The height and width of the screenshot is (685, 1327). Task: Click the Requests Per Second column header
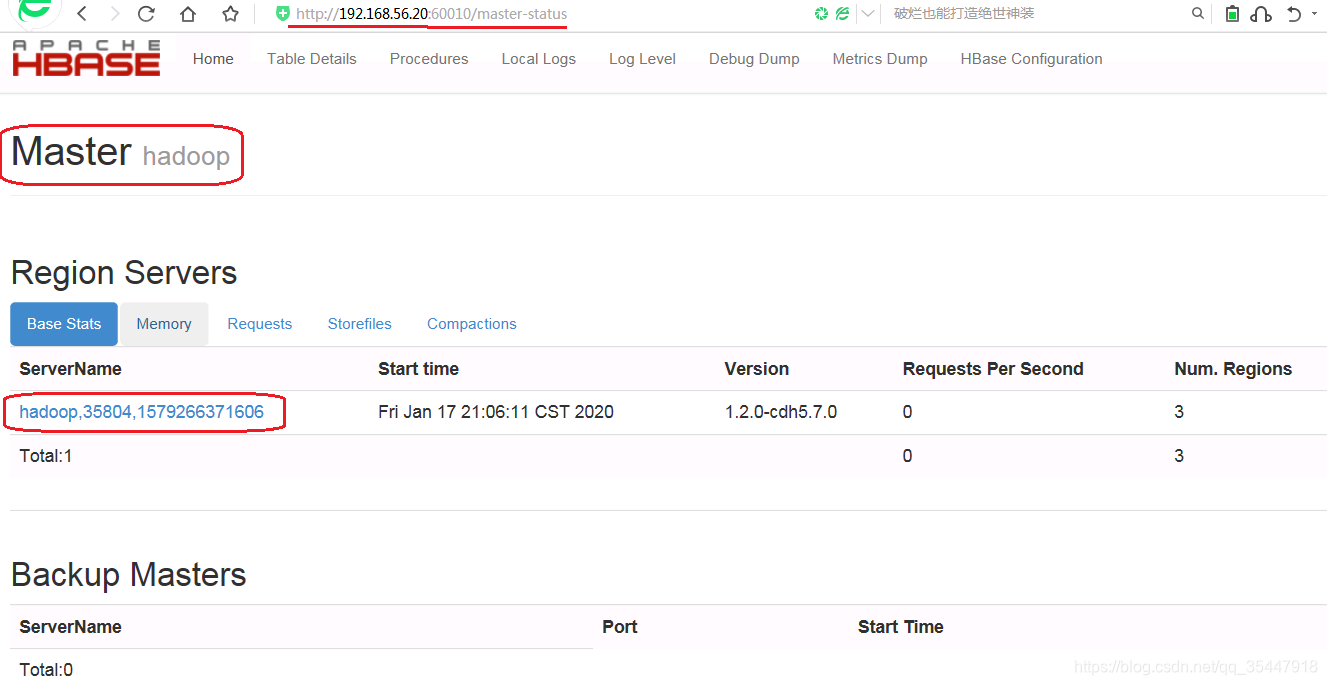pyautogui.click(x=993, y=369)
